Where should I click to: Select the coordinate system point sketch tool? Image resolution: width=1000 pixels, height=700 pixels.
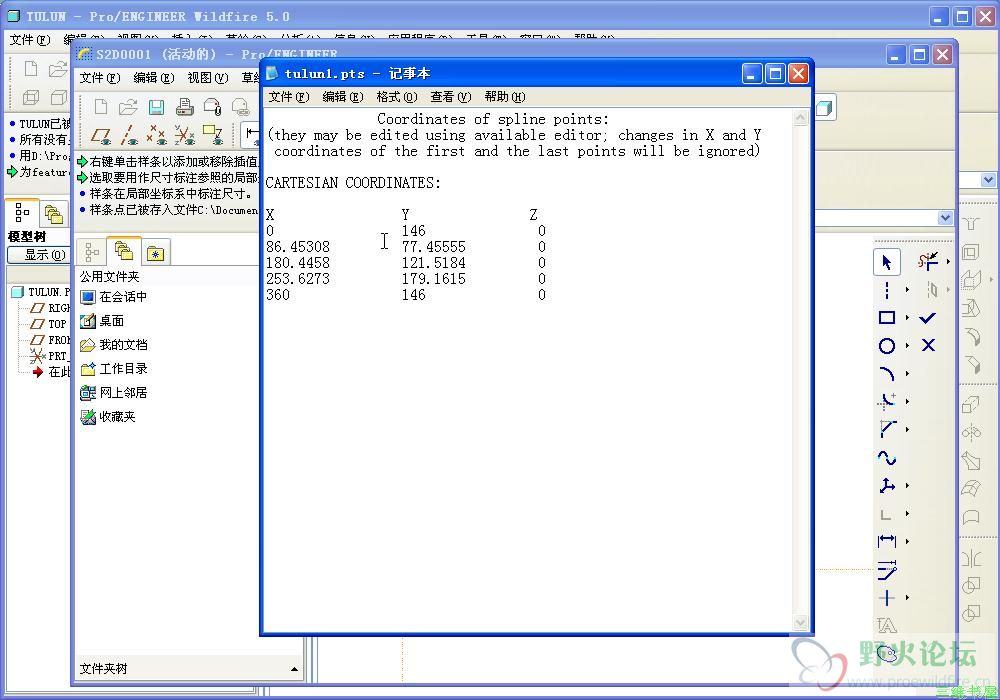[x=886, y=486]
